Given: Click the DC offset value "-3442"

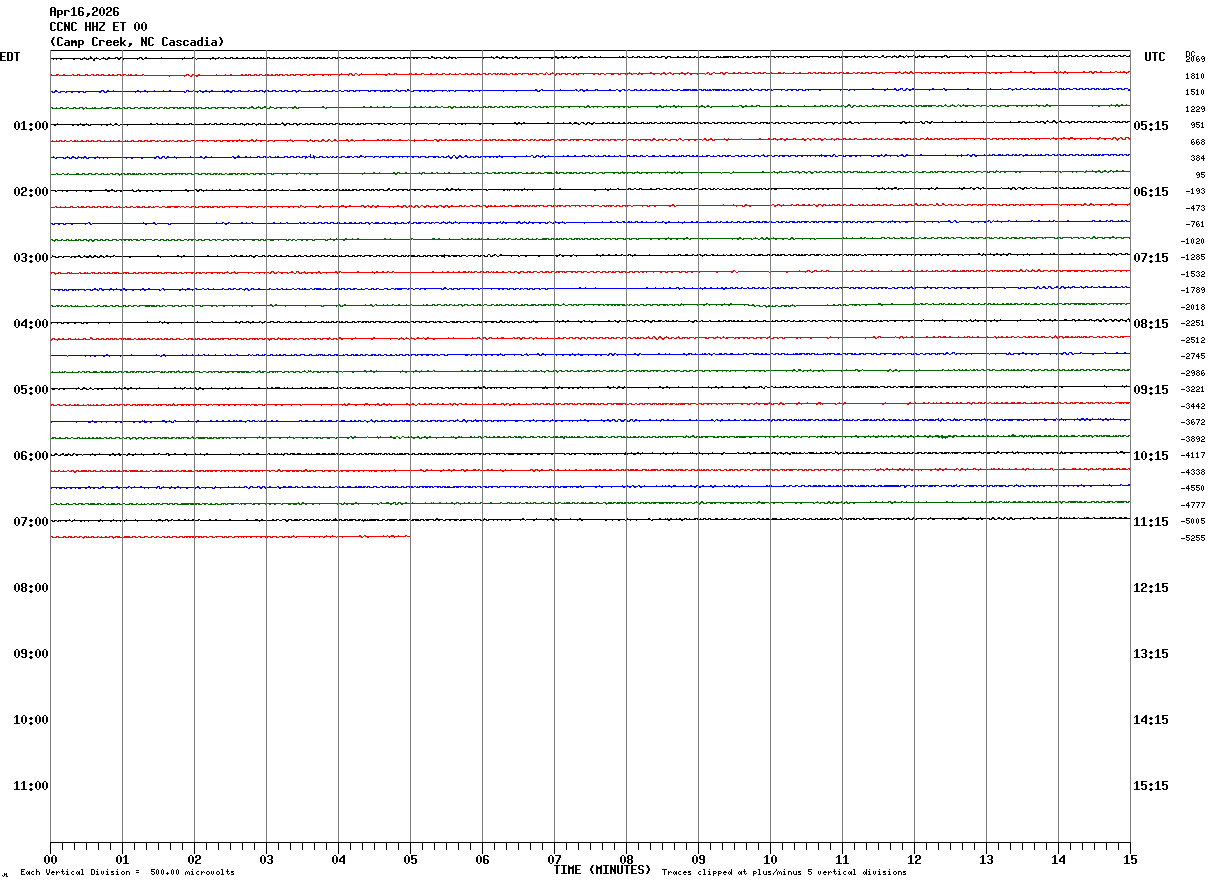Looking at the screenshot, I should [x=1193, y=406].
